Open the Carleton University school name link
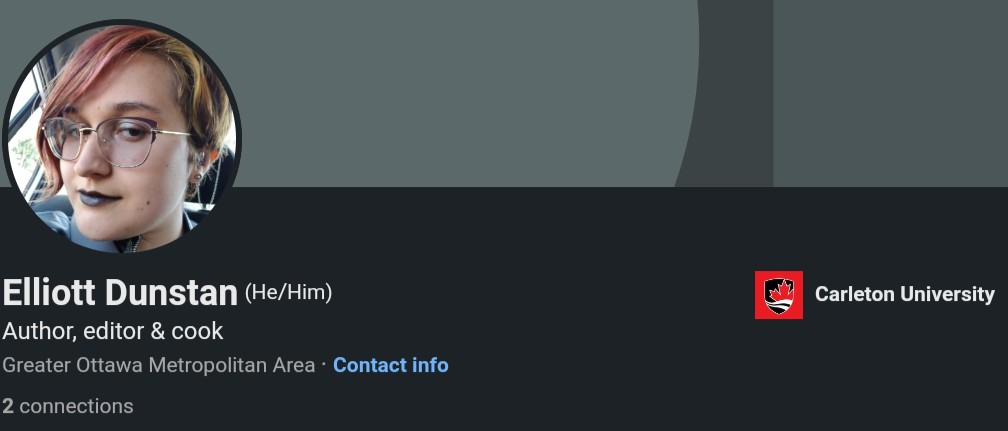Image resolution: width=1008 pixels, height=431 pixels. click(x=904, y=294)
